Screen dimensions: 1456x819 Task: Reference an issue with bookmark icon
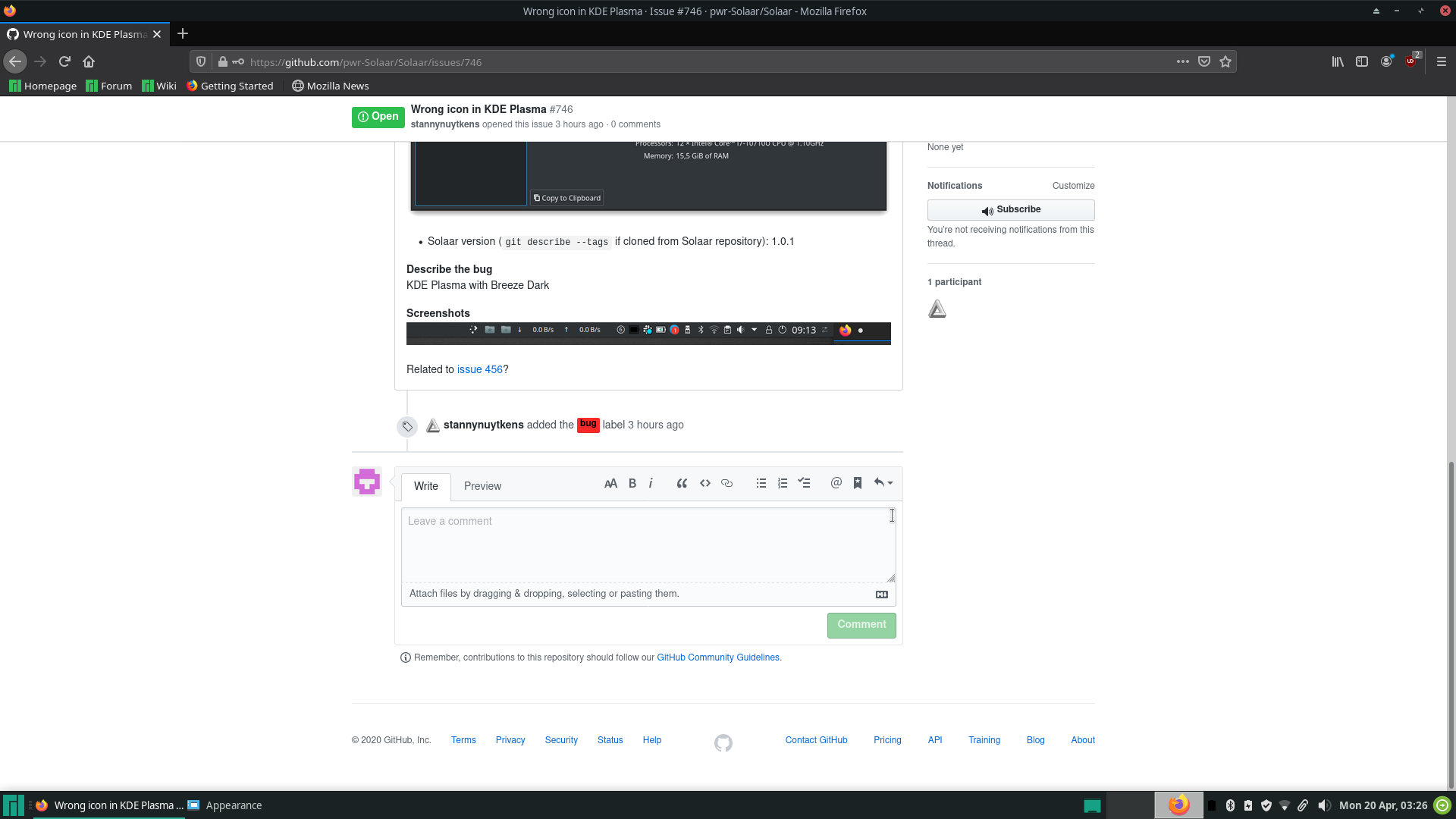pos(858,484)
